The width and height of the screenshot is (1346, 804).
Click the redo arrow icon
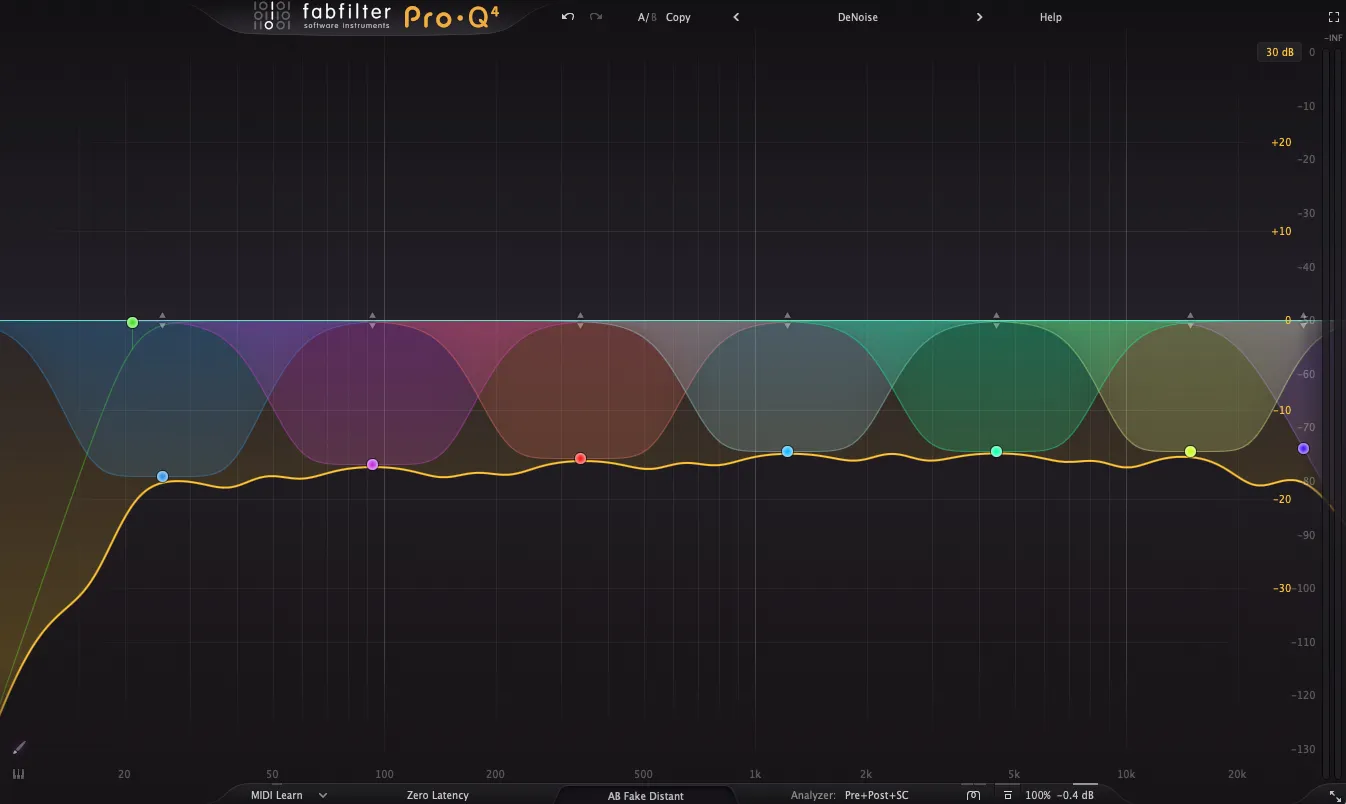point(596,17)
